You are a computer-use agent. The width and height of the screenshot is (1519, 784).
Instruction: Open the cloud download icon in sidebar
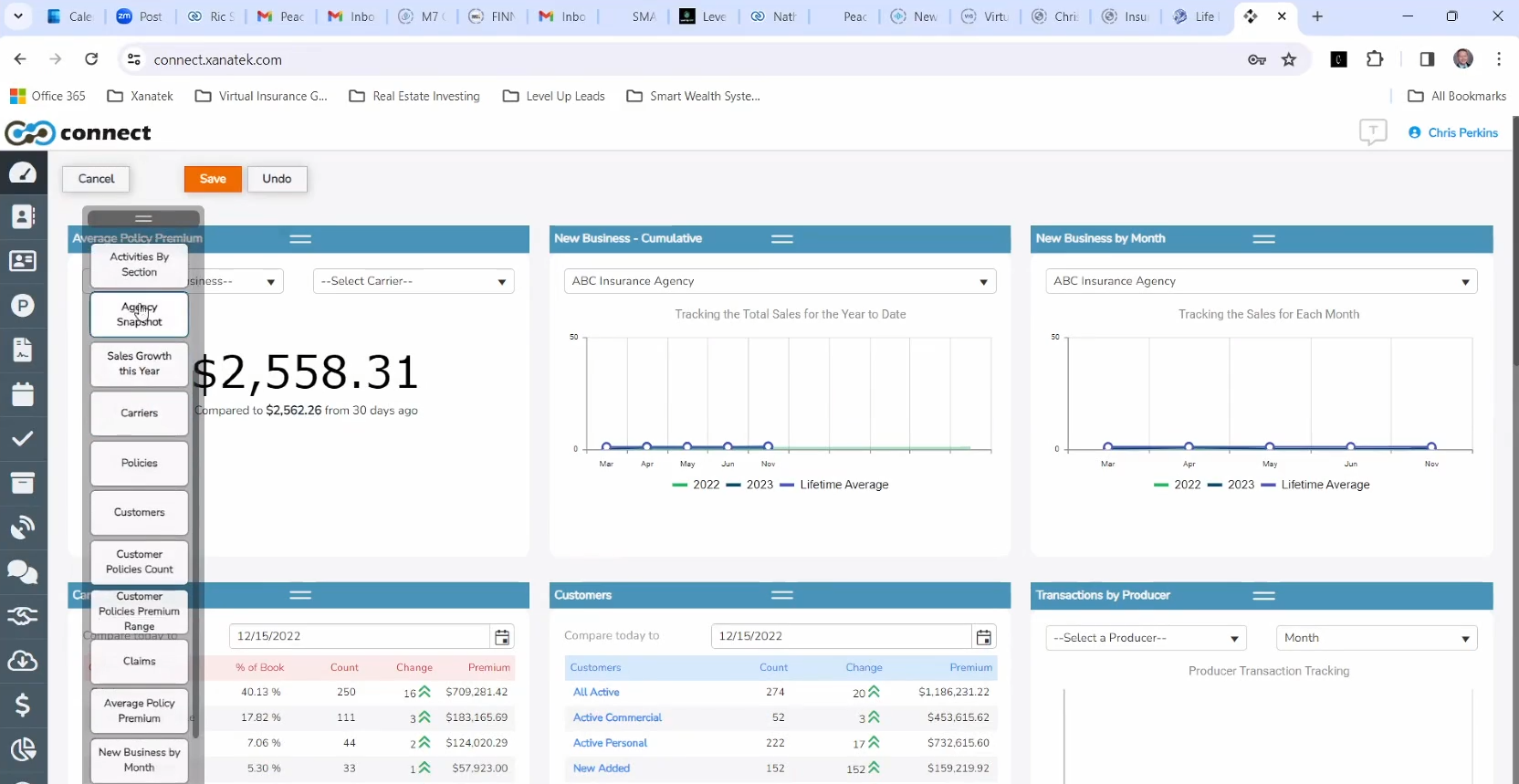pos(23,661)
